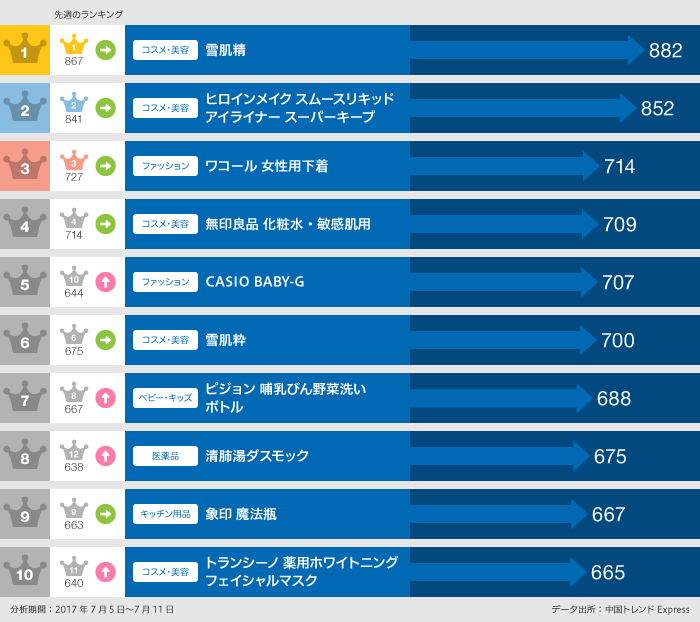Click the pink up arrow beside CASIO BABY-G
This screenshot has width=700, height=622.
coord(105,282)
